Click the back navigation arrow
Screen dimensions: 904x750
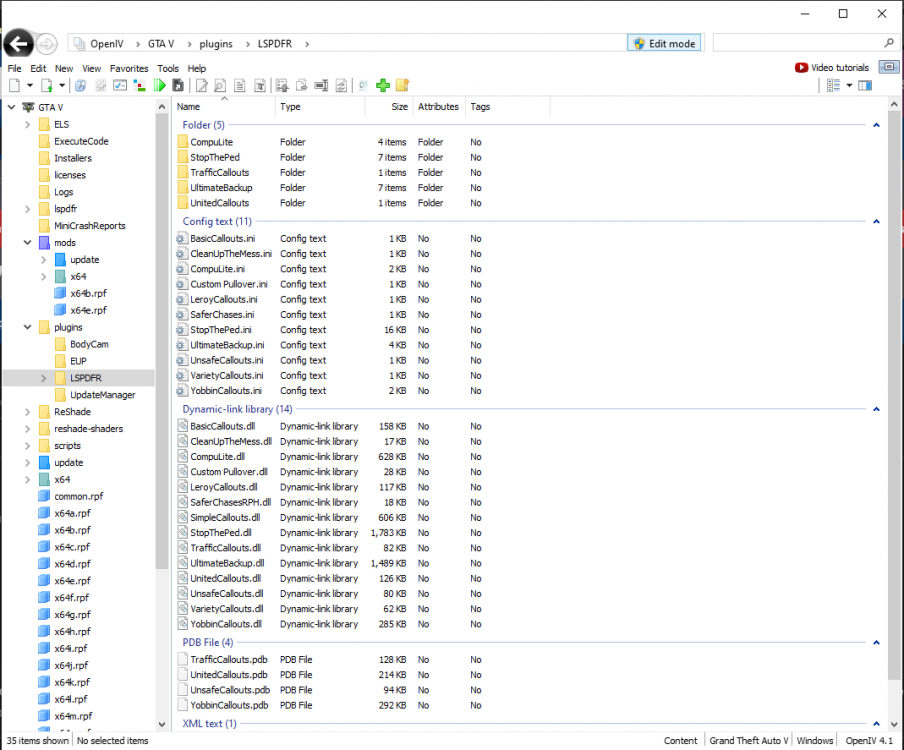18,43
